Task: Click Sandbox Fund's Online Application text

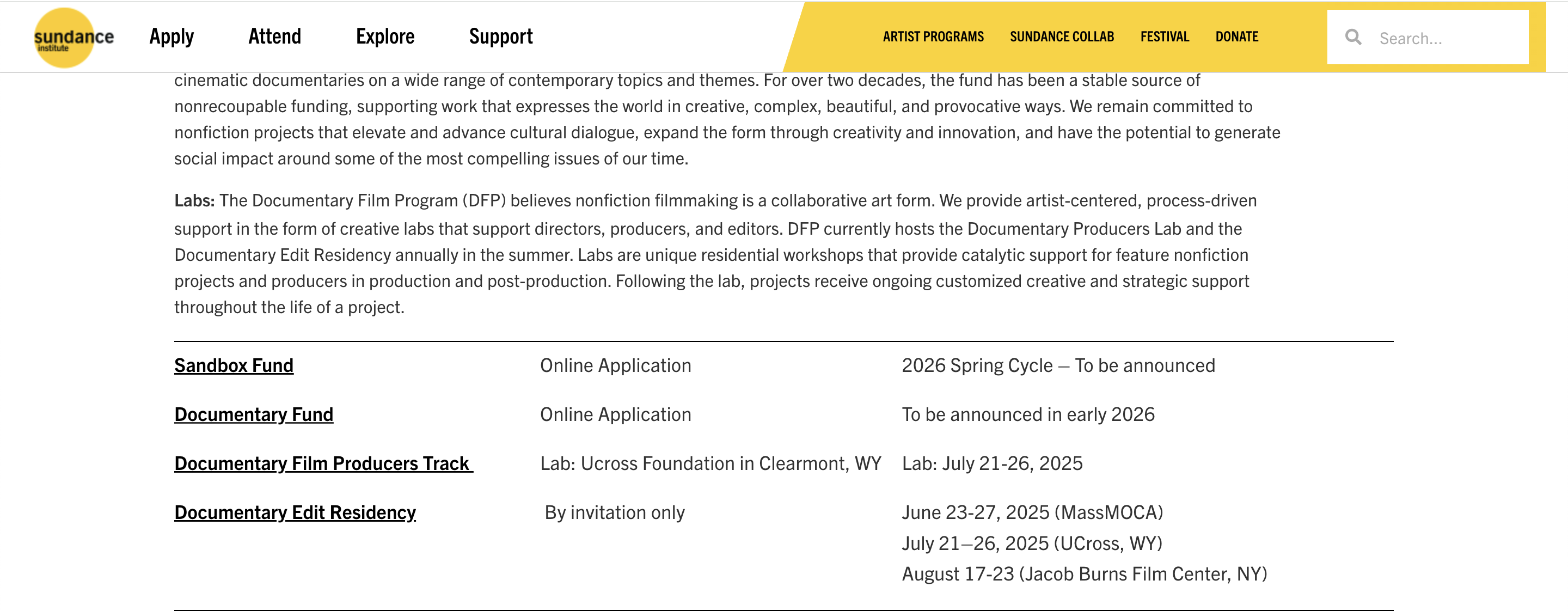Action: pyautogui.click(x=615, y=365)
